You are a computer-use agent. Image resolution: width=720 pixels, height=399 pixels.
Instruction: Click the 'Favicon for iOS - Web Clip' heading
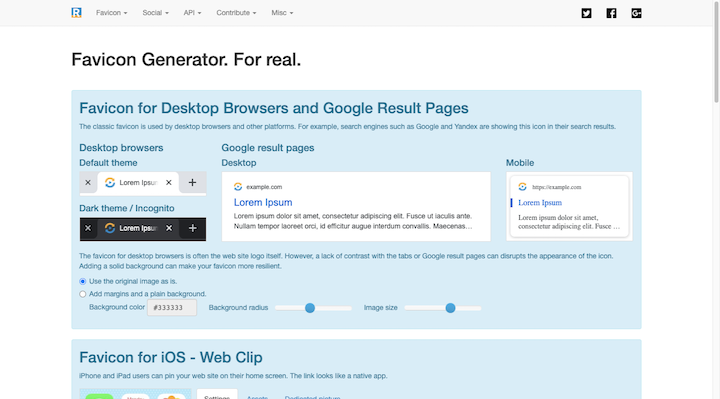171,357
